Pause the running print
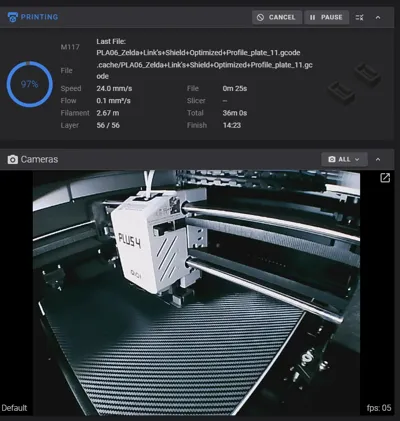This screenshot has height=421, width=400. pos(326,17)
